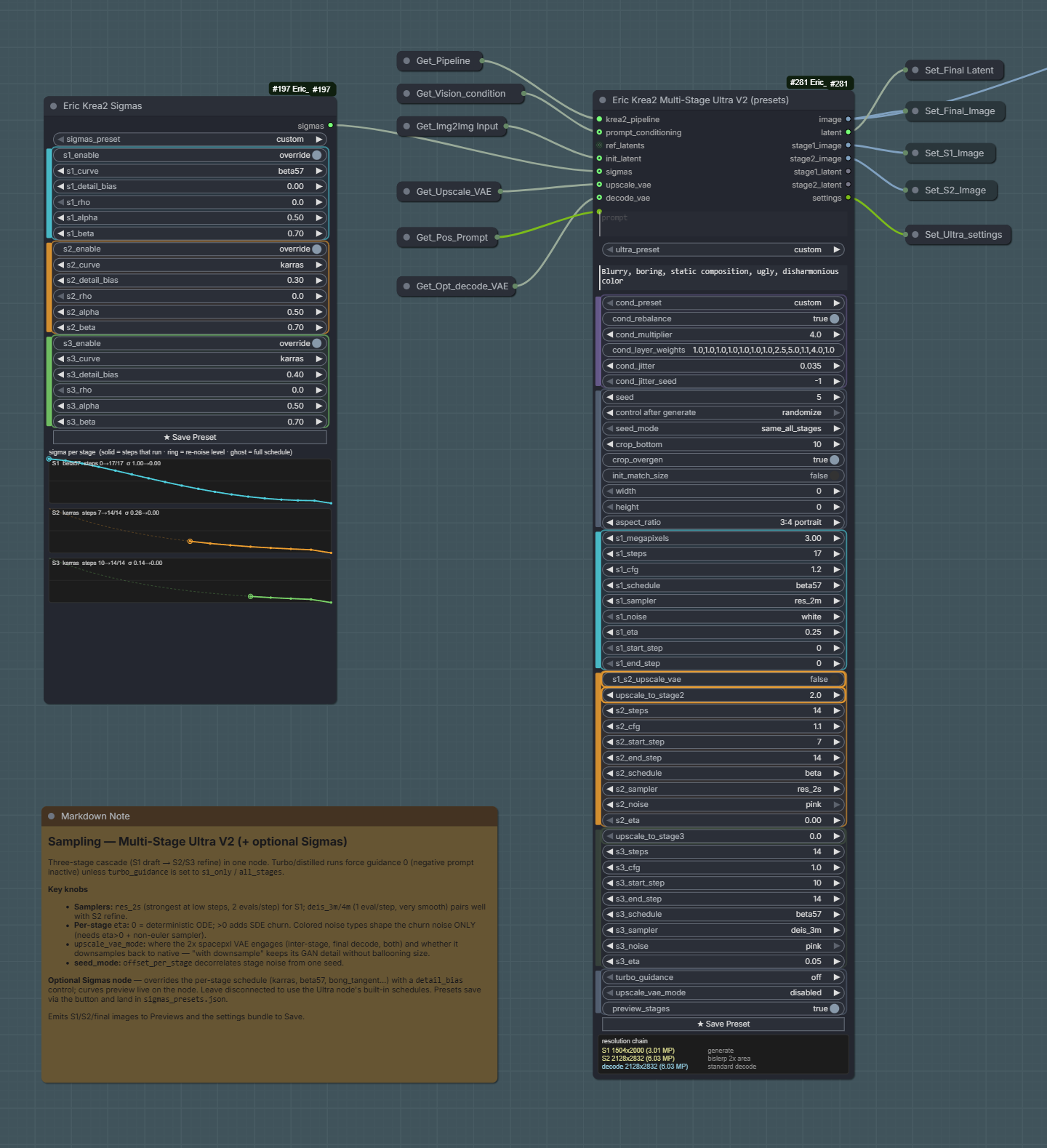Click the Set_S2_Image node dot
The height and width of the screenshot is (1148, 1047).
click(915, 190)
